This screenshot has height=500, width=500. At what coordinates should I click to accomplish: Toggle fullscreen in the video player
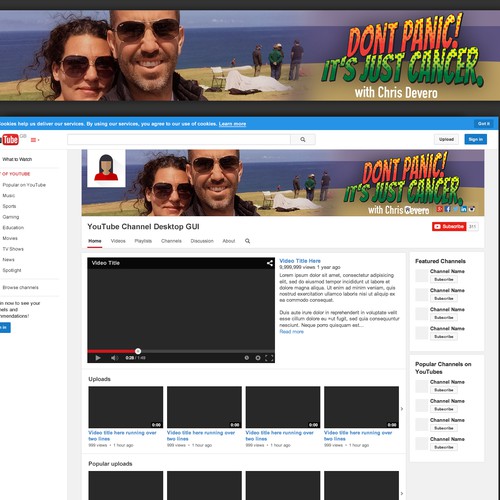[x=269, y=358]
